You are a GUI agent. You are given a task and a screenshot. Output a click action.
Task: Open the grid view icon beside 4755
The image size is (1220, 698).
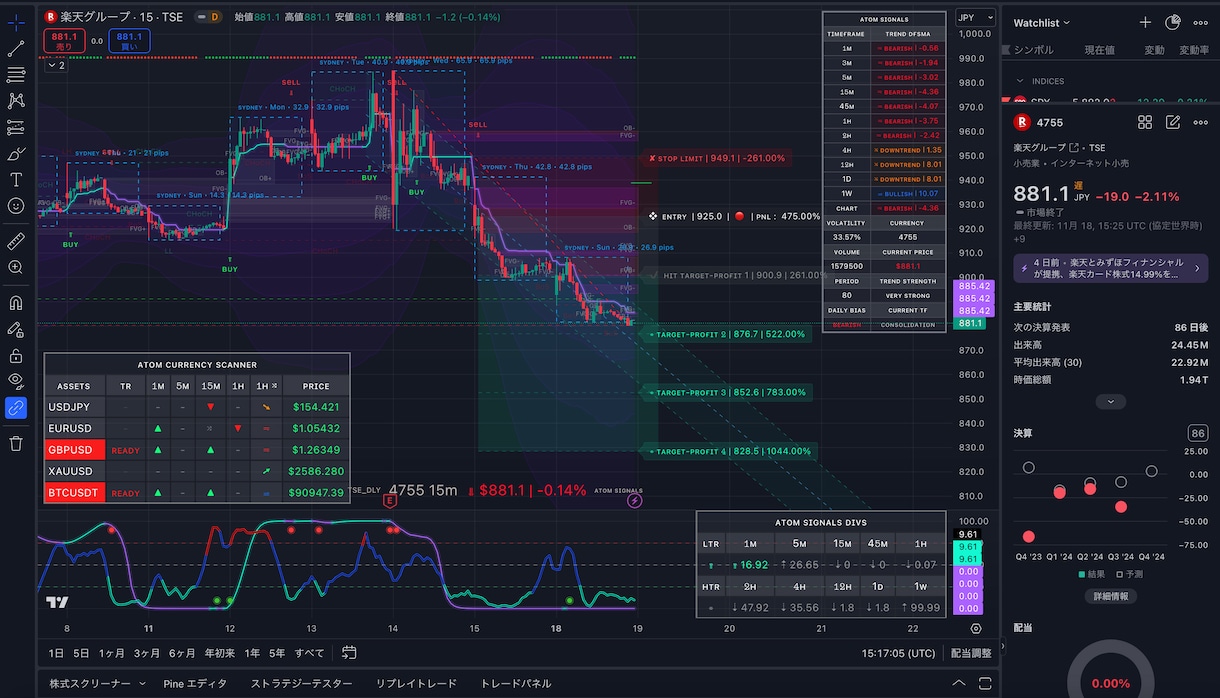pos(1145,122)
